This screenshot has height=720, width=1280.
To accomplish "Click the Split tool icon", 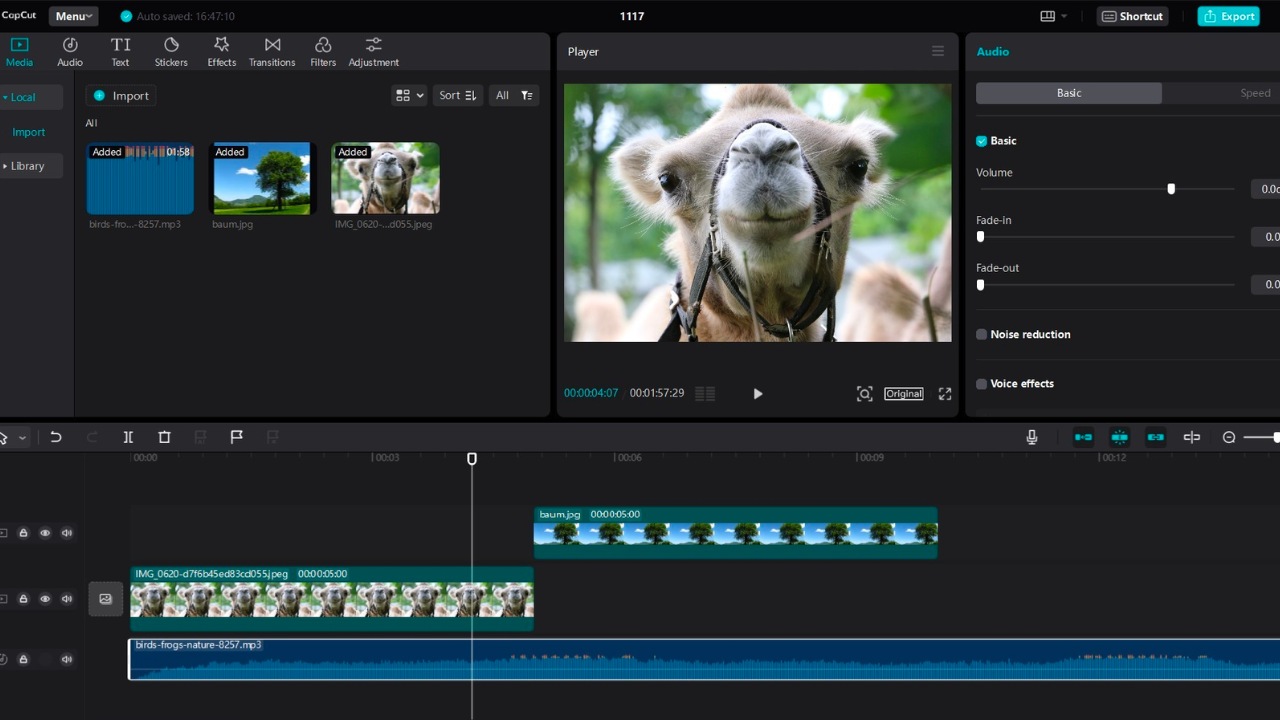I will click(128, 437).
